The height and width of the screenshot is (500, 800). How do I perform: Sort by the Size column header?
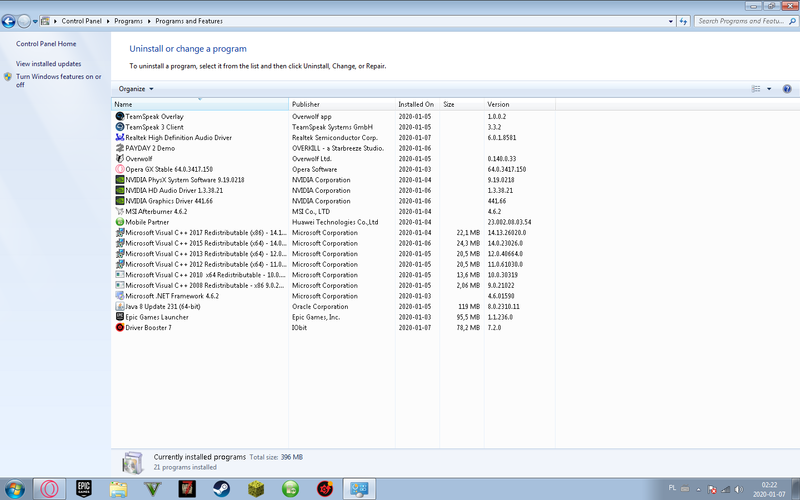tap(462, 104)
